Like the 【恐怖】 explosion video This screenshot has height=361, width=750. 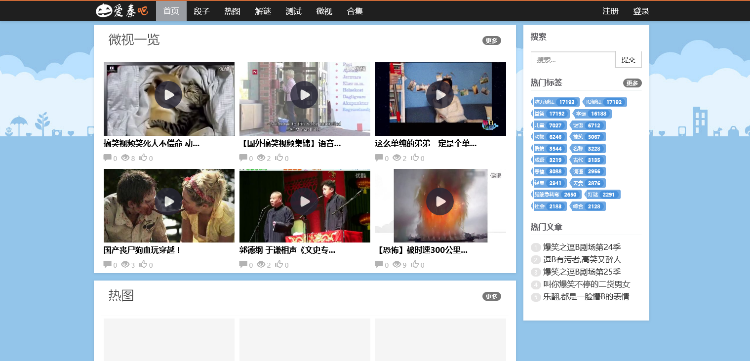414,264
